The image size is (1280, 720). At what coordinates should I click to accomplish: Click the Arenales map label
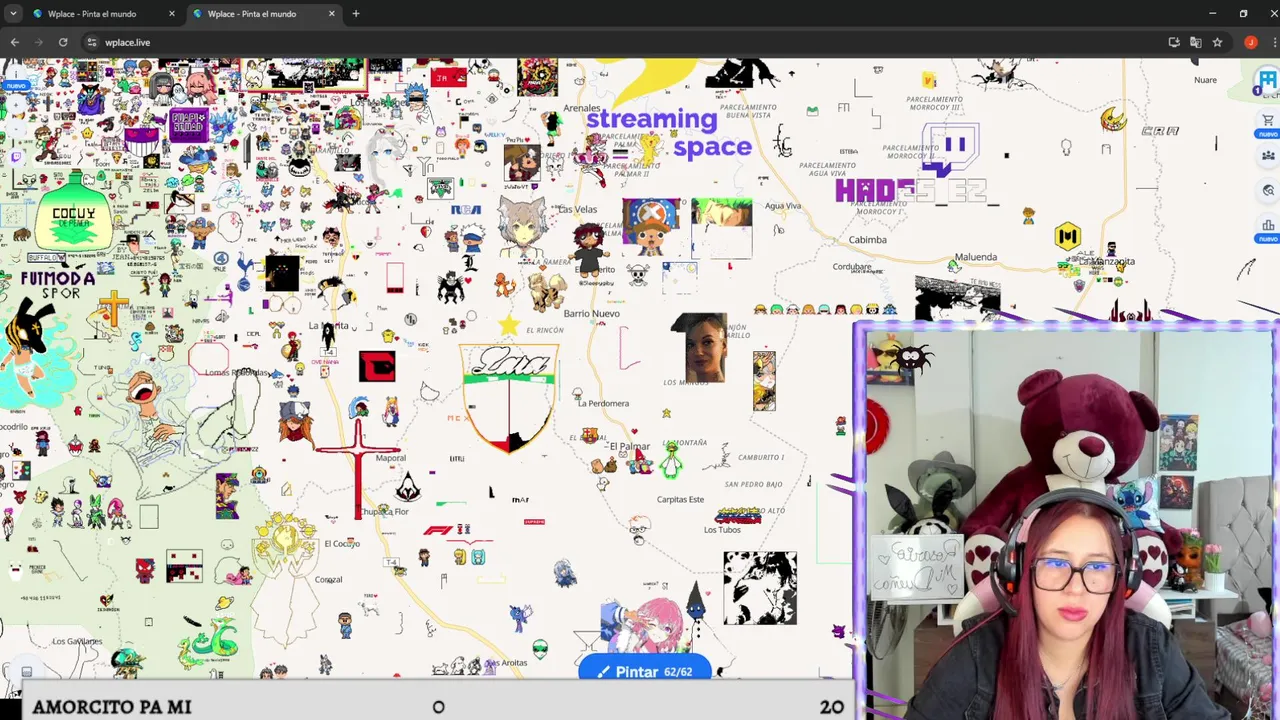(582, 108)
